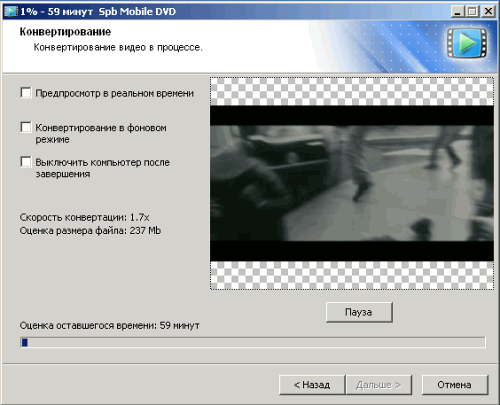Toggle Конвертирование в фоновом режиме checkbox
The width and height of the screenshot is (500, 405).
[26, 127]
